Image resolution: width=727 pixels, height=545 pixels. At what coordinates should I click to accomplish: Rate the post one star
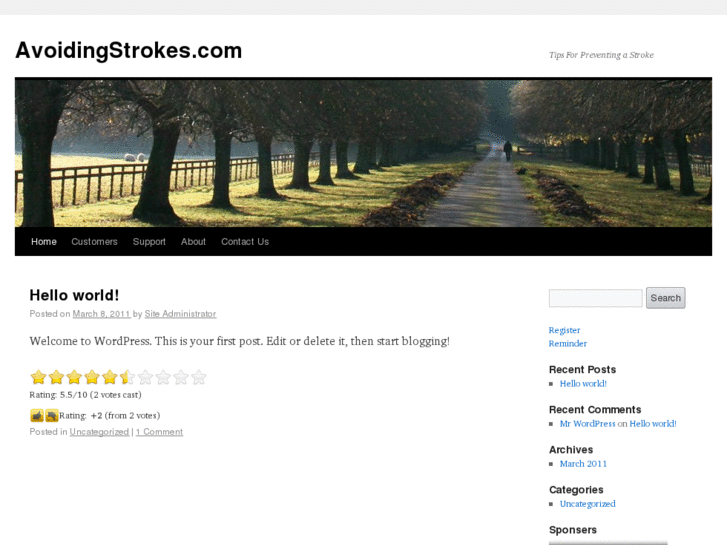(x=38, y=377)
